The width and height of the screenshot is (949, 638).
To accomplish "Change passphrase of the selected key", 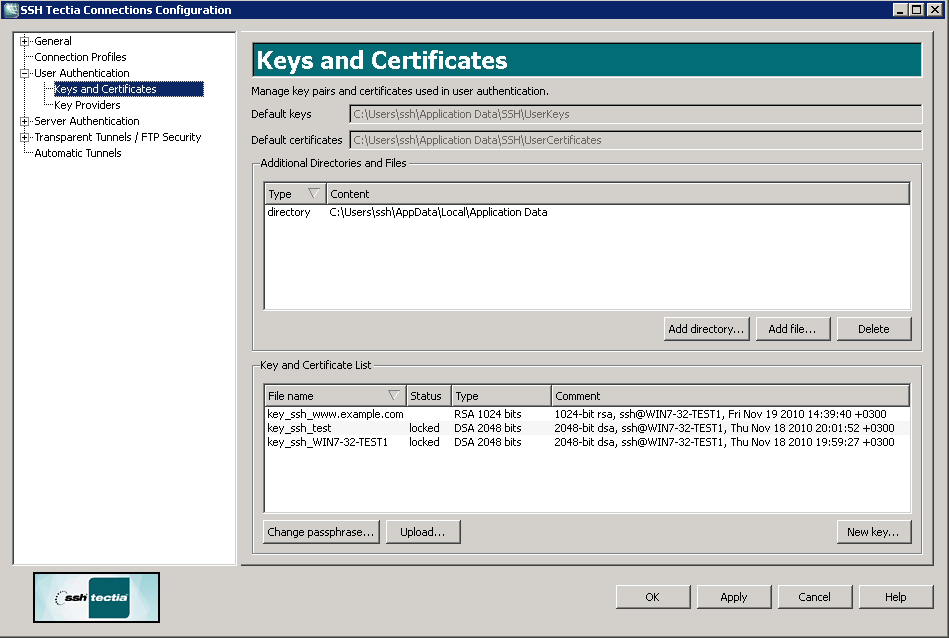I will (321, 531).
